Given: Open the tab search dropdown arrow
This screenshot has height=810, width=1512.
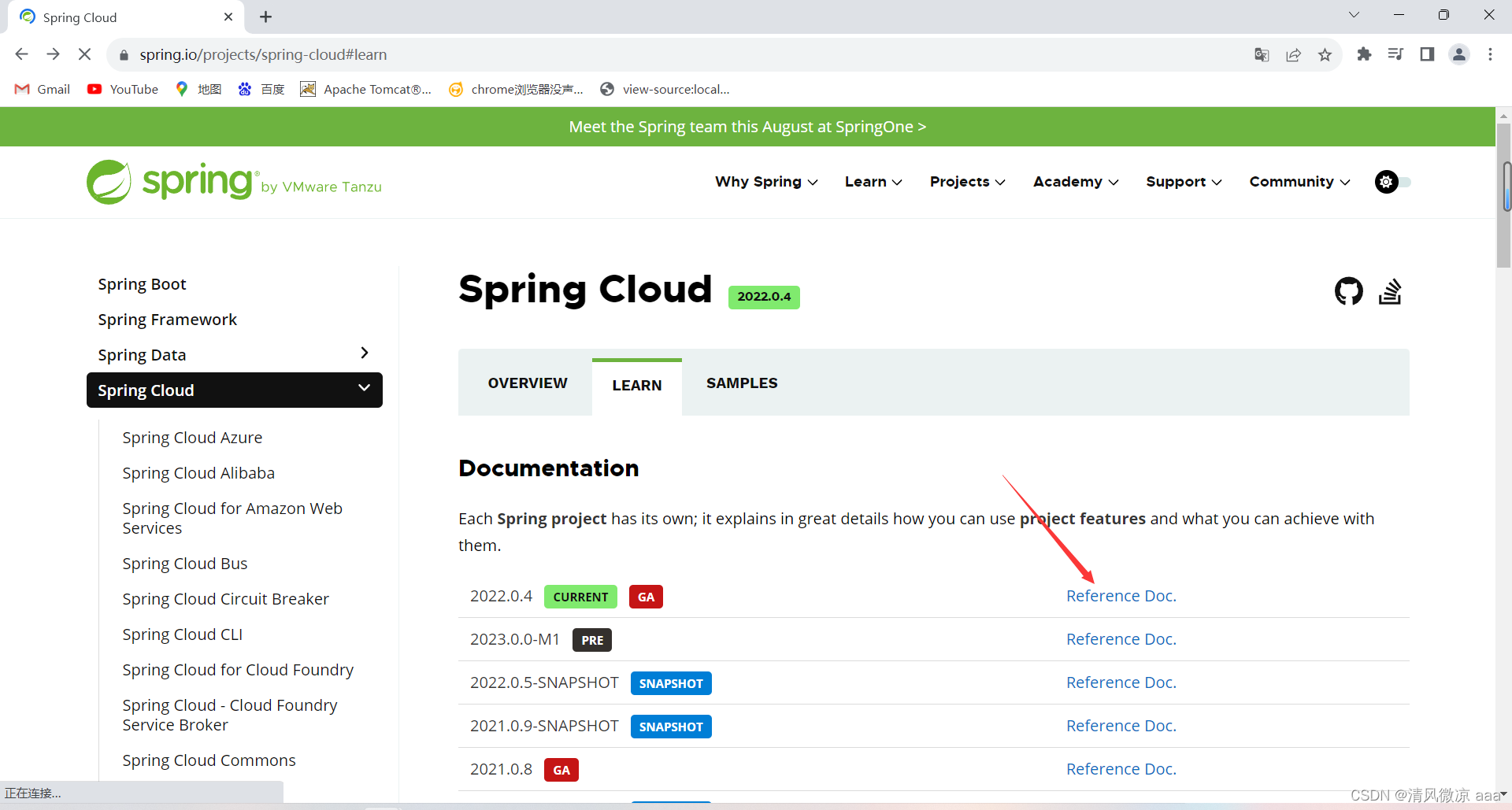Looking at the screenshot, I should (x=1354, y=15).
